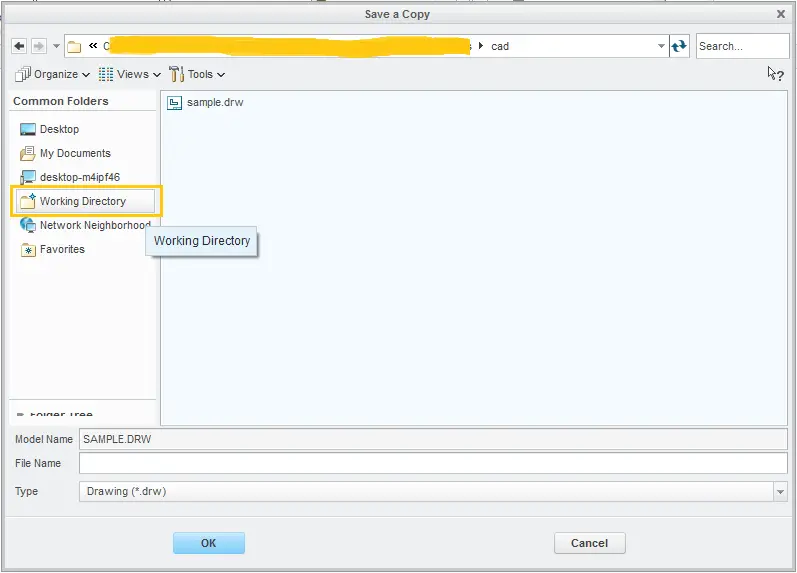Screen dimensions: 797x573
Task: Open the Desktop common folder
Action: pos(59,129)
